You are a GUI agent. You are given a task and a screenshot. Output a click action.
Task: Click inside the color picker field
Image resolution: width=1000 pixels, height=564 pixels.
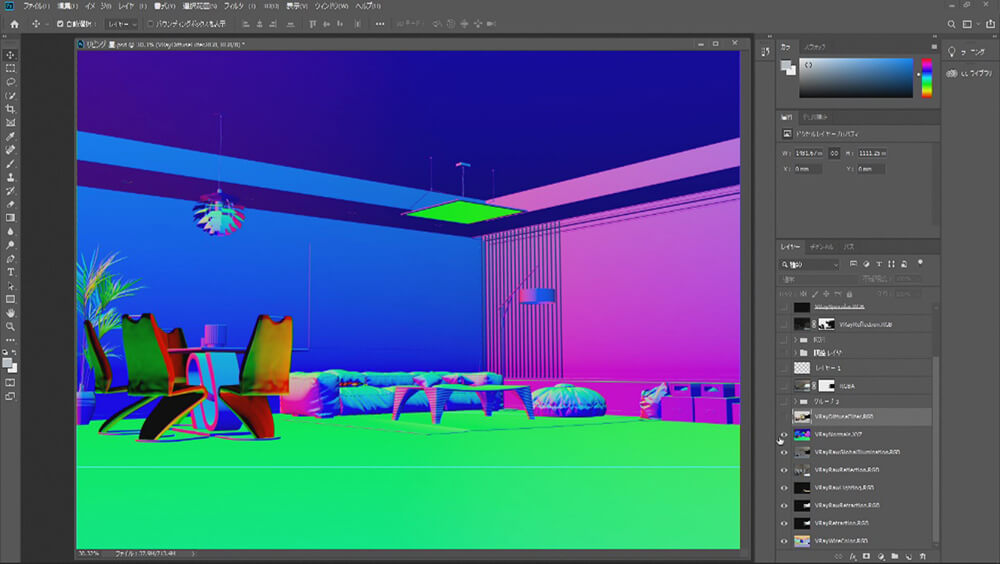pyautogui.click(x=856, y=78)
